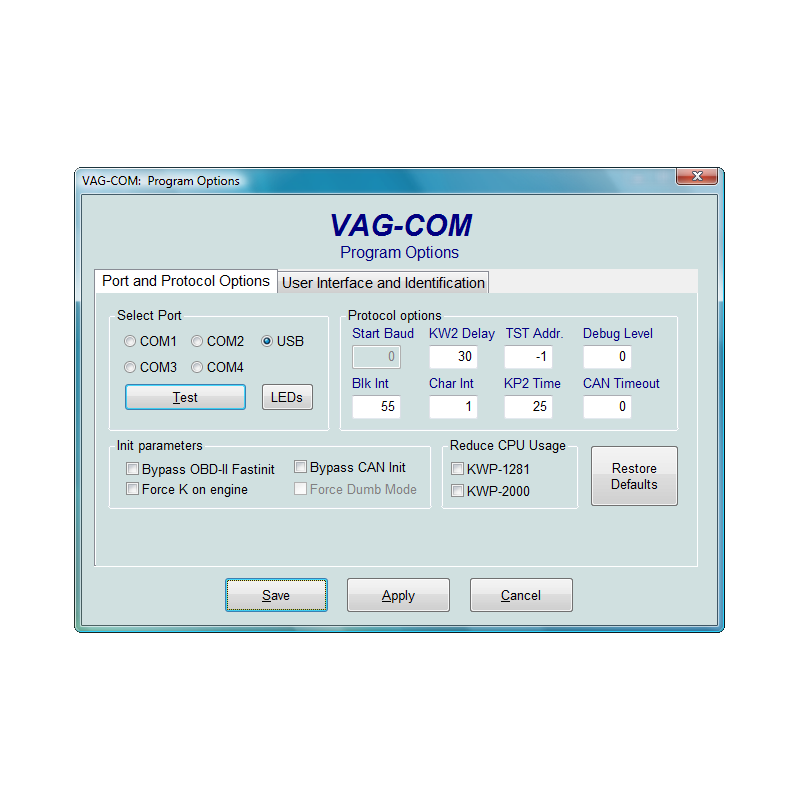Click the 'Select Port' group title
800x800 pixels.
click(149, 315)
